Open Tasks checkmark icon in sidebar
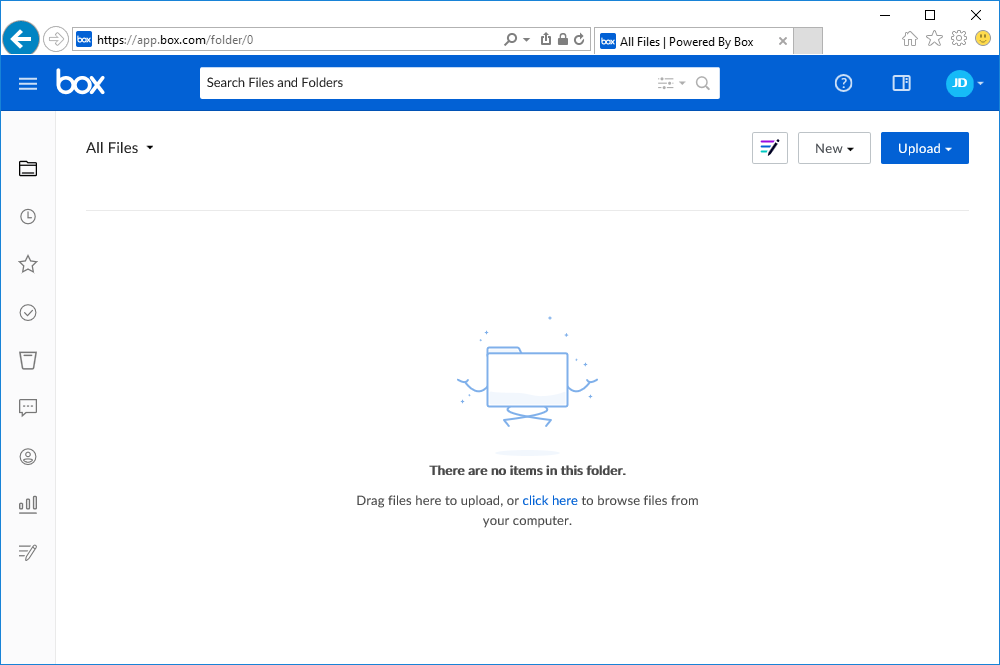Viewport: 1000px width, 665px height. (x=27, y=312)
